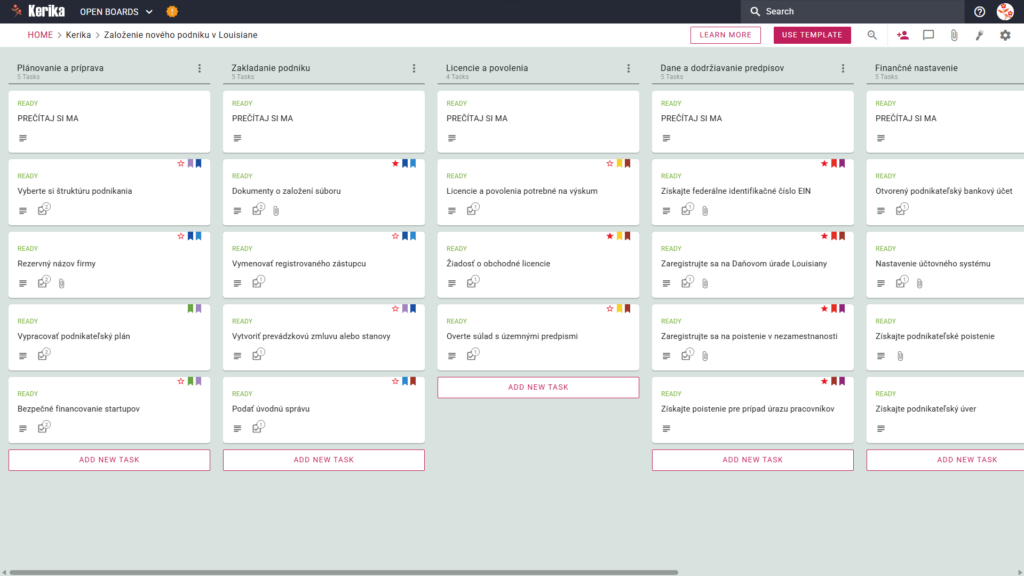Click checklist icon on Bezpečné financovanie startupov
This screenshot has width=1024, height=576.
43,428
